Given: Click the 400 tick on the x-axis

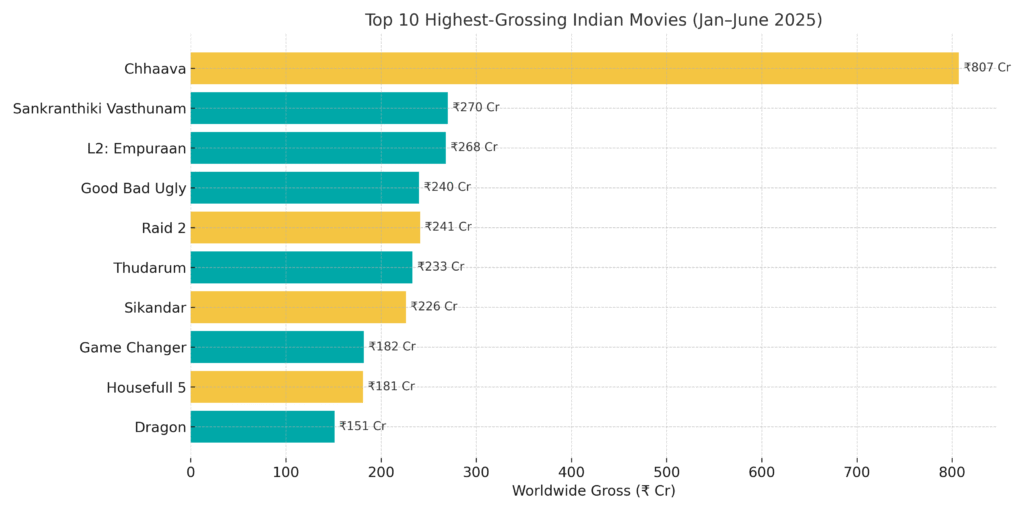Looking at the screenshot, I should pyautogui.click(x=571, y=470).
